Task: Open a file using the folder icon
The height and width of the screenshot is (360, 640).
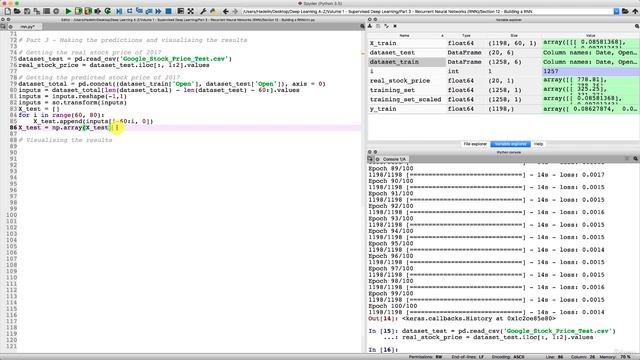Action: pos(17,11)
